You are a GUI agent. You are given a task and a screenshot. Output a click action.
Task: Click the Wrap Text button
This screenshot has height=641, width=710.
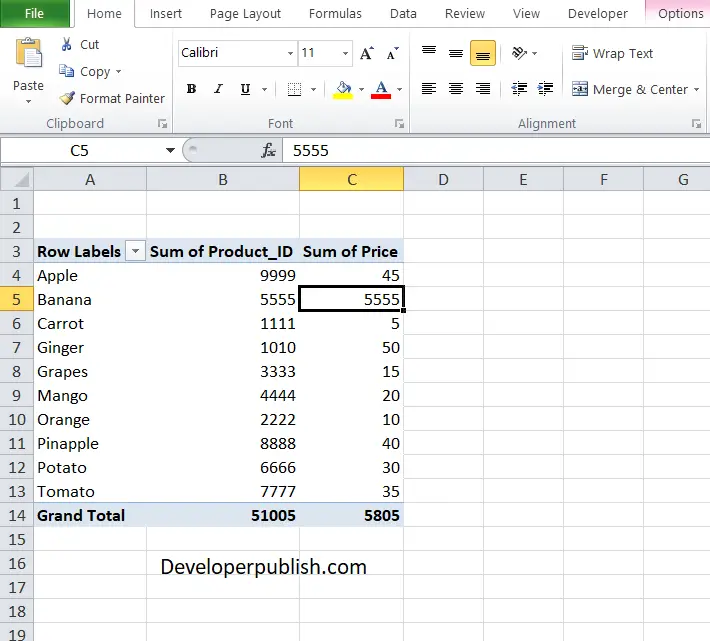tap(612, 53)
